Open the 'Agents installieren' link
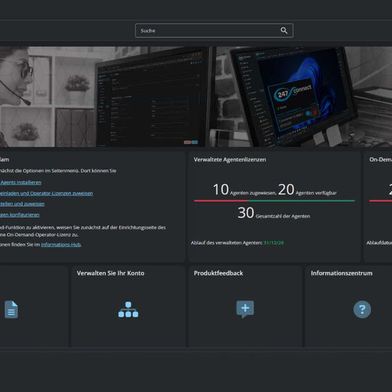The image size is (392, 392). pos(21,182)
